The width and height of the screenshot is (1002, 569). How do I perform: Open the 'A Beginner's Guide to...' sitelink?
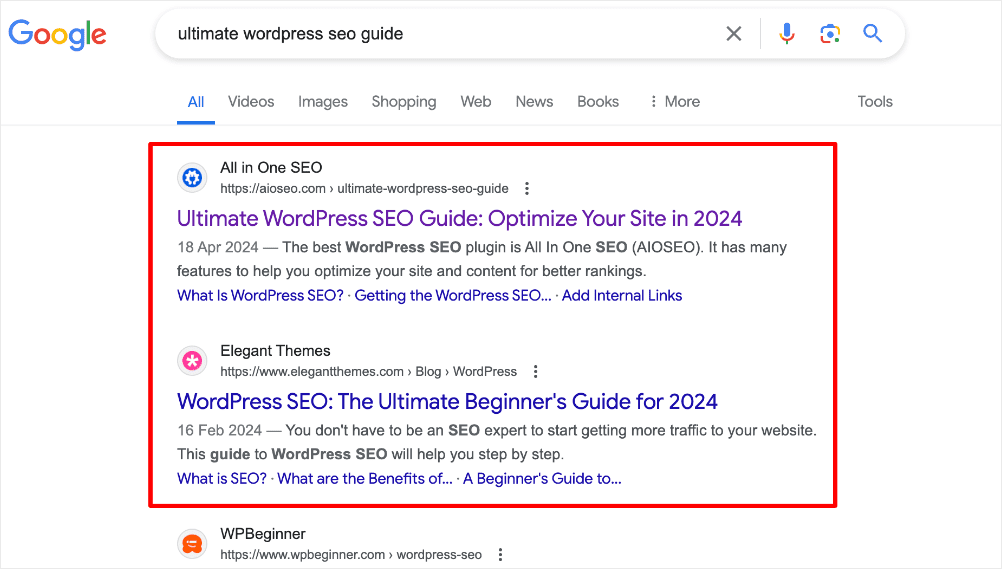(542, 479)
